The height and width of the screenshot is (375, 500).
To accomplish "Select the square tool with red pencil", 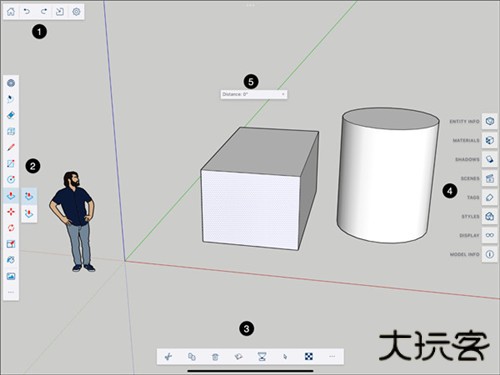I will point(11,244).
